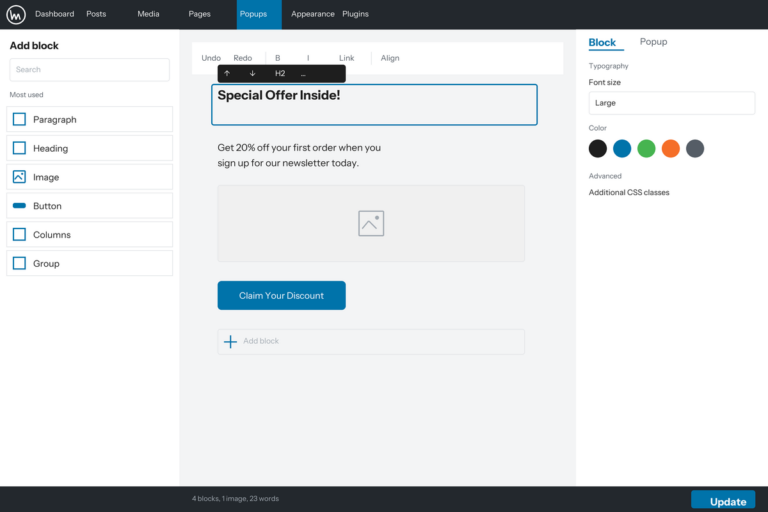Click the Image block icon
This screenshot has height=512, width=768.
(19, 177)
